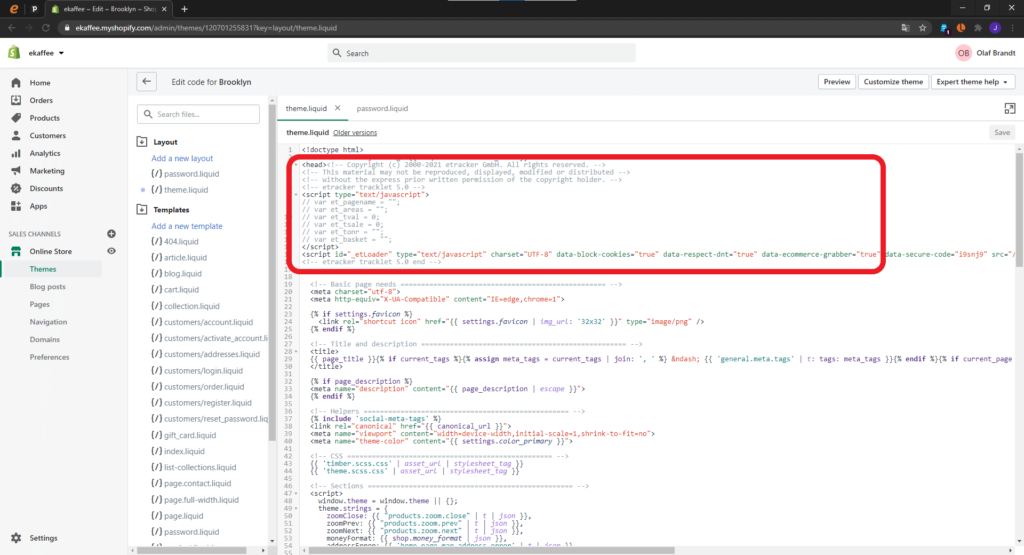The image size is (1024, 555).
Task: Click the Customize theme button
Action: [893, 82]
